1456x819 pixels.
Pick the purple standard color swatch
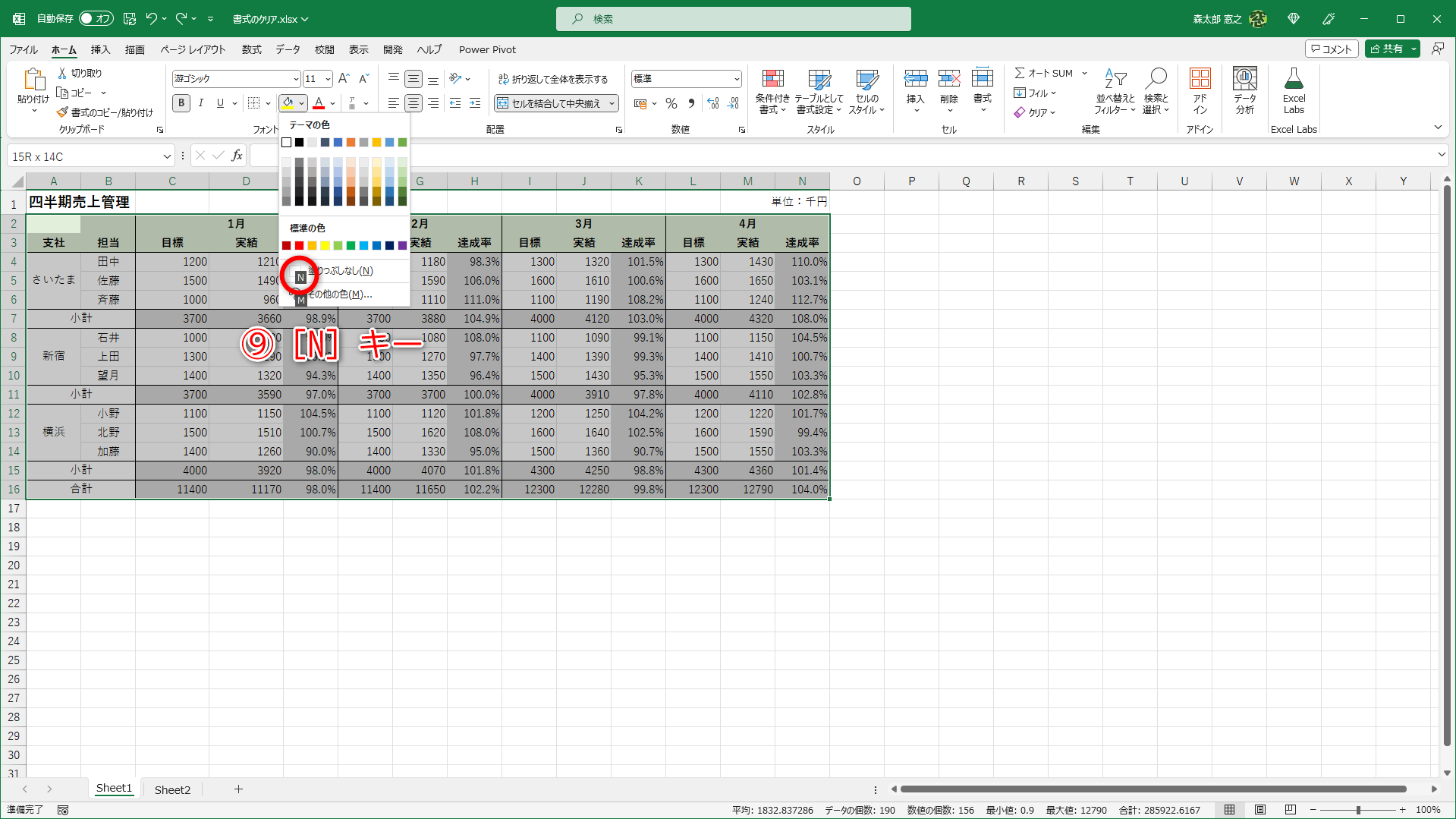(x=402, y=245)
